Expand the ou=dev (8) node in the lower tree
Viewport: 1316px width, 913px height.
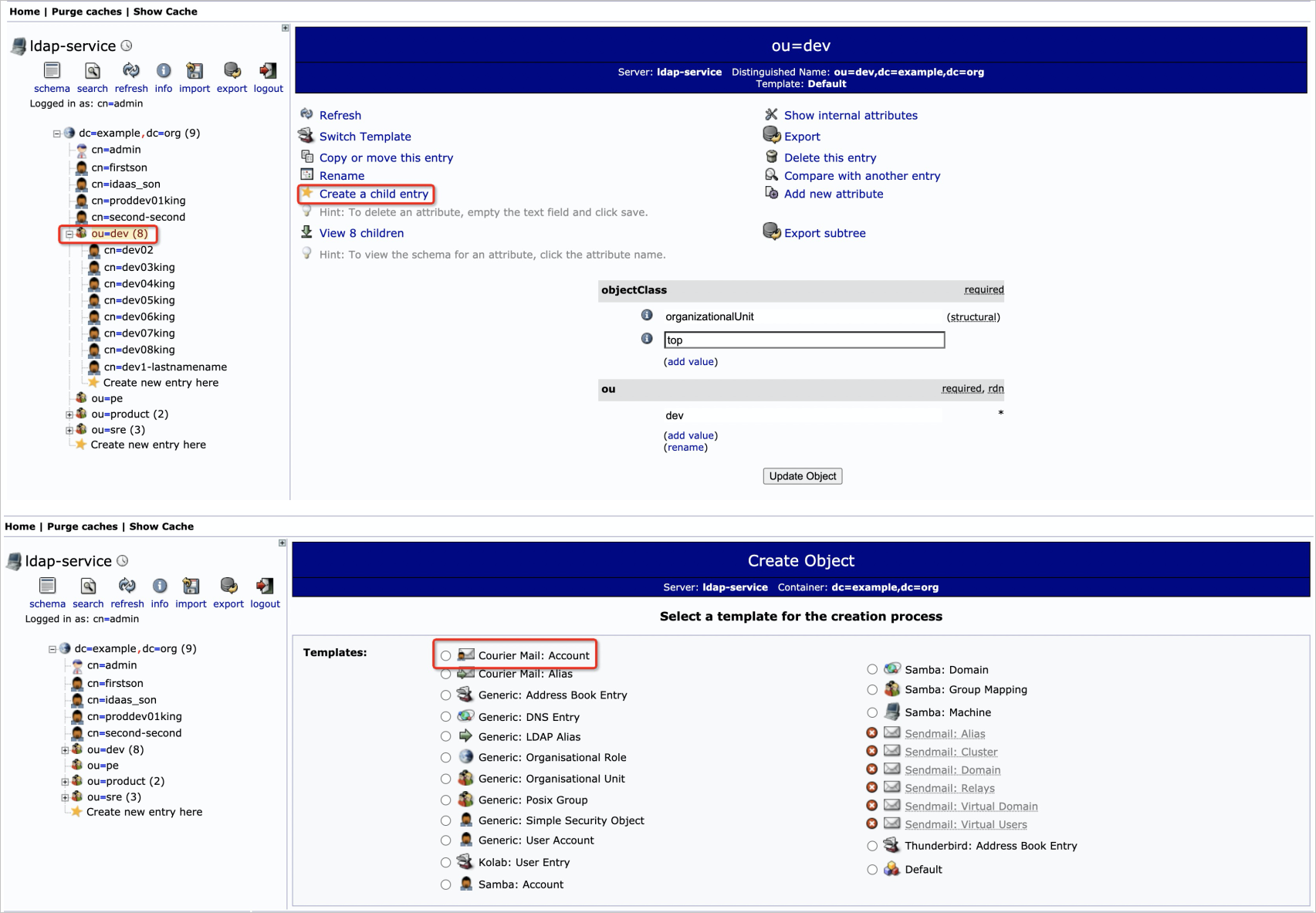click(x=65, y=750)
